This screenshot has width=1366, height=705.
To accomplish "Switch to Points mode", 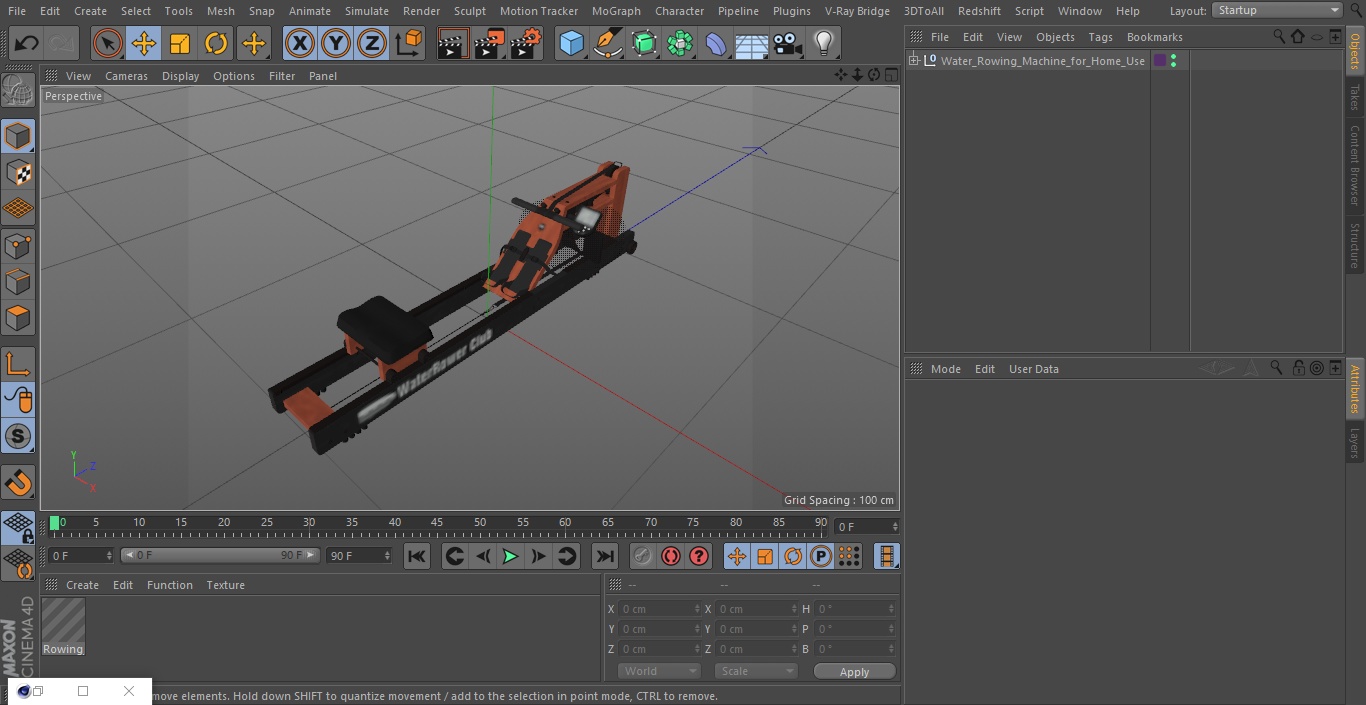I will (18, 245).
